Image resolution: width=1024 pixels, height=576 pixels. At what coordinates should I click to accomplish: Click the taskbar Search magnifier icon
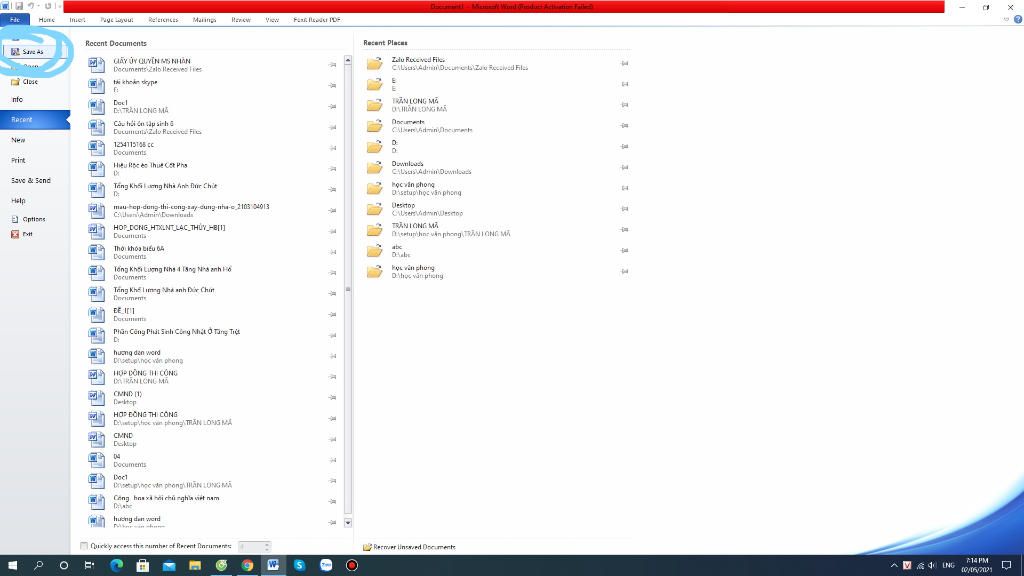point(39,566)
